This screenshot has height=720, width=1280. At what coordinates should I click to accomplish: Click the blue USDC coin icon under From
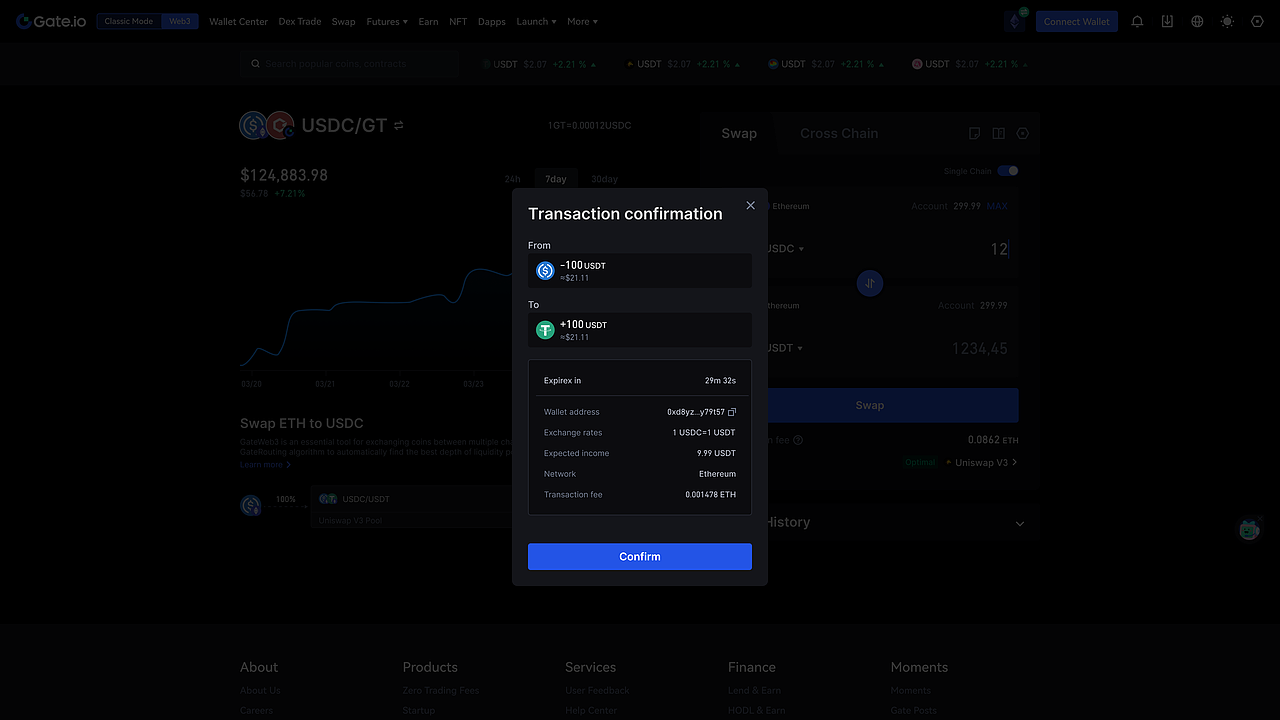tap(545, 270)
